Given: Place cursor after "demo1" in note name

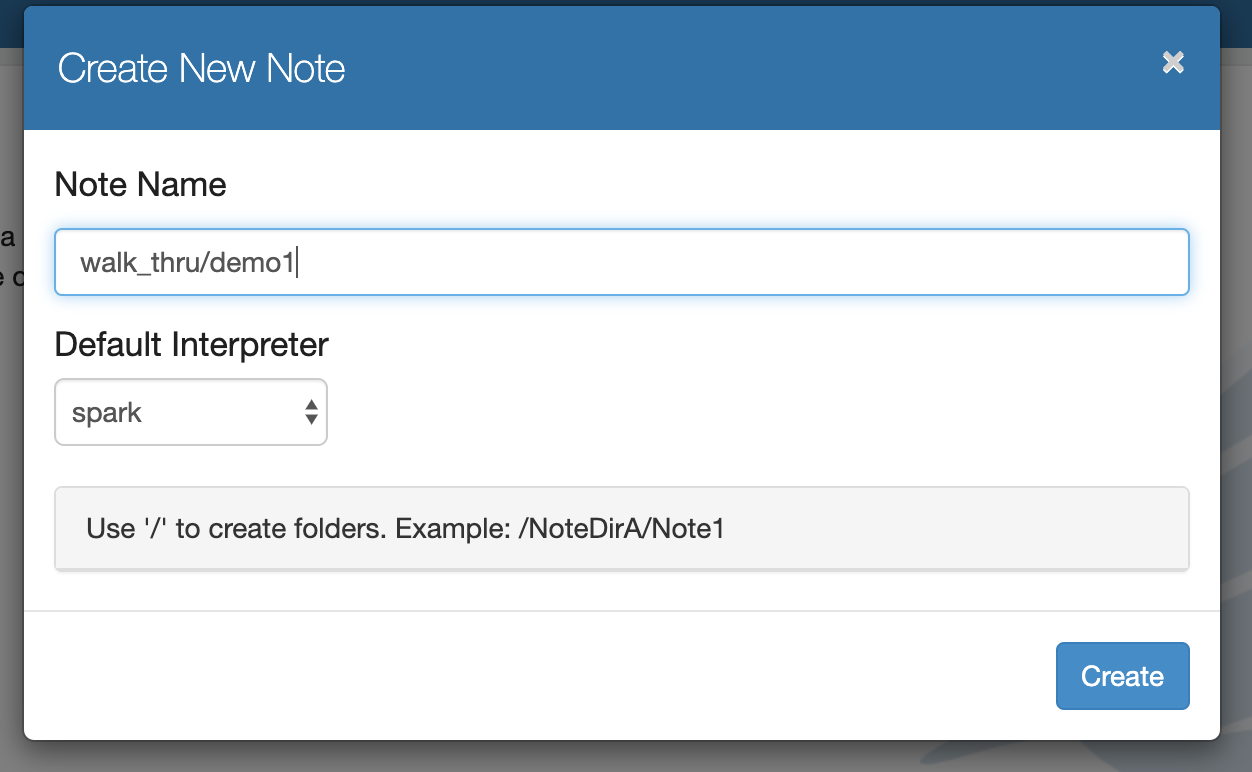Looking at the screenshot, I should pos(297,263).
